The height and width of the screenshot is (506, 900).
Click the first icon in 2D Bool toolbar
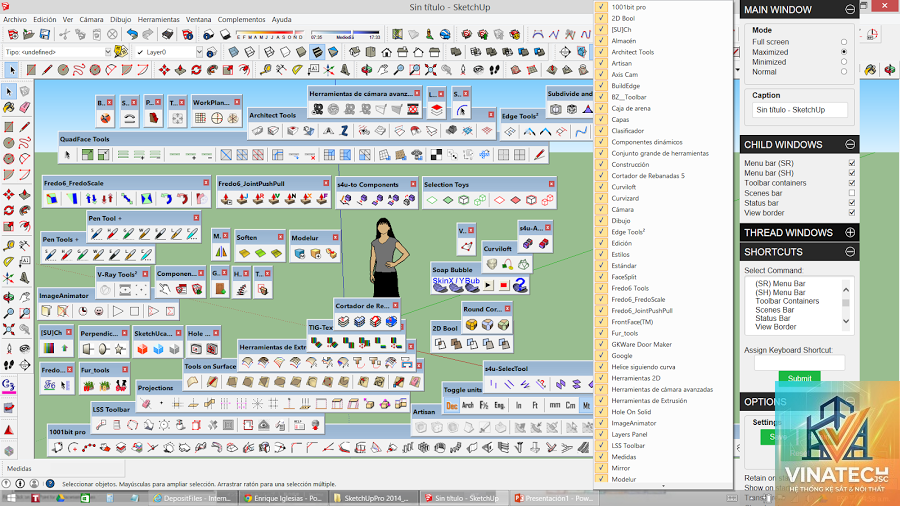pyautogui.click(x=440, y=344)
